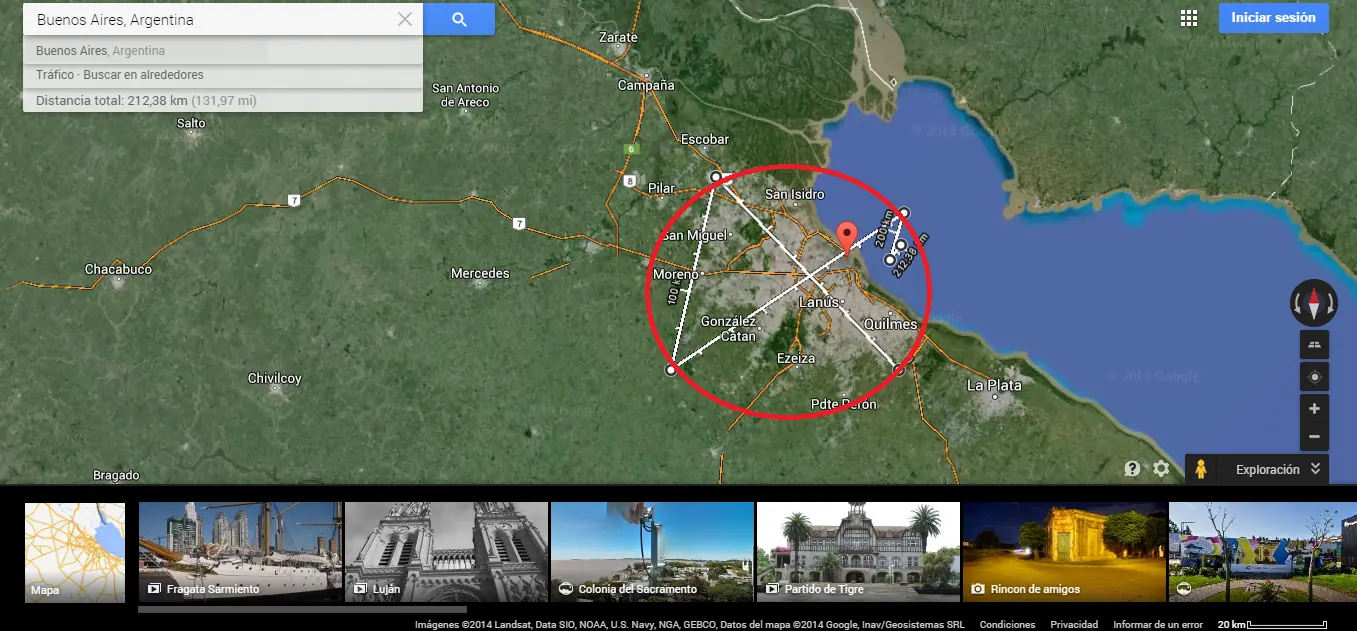
Task: Click the my location target icon
Action: coord(1314,377)
